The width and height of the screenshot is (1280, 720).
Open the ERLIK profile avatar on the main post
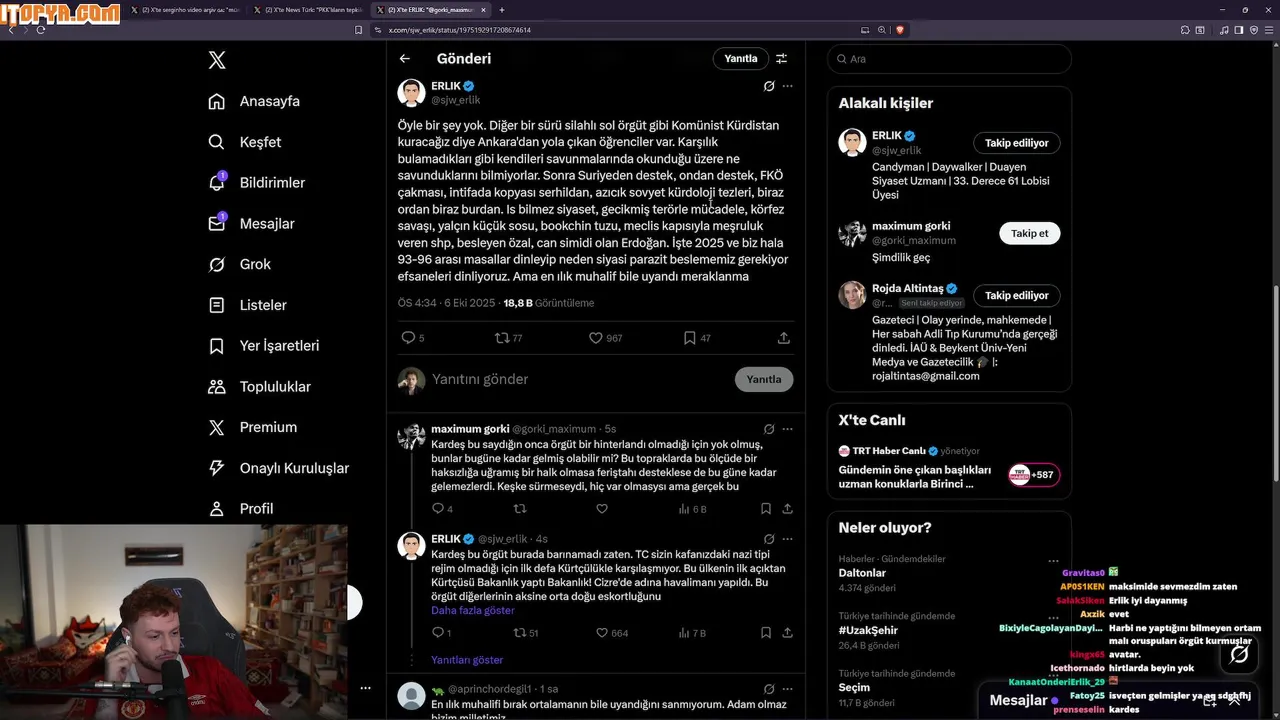[411, 93]
